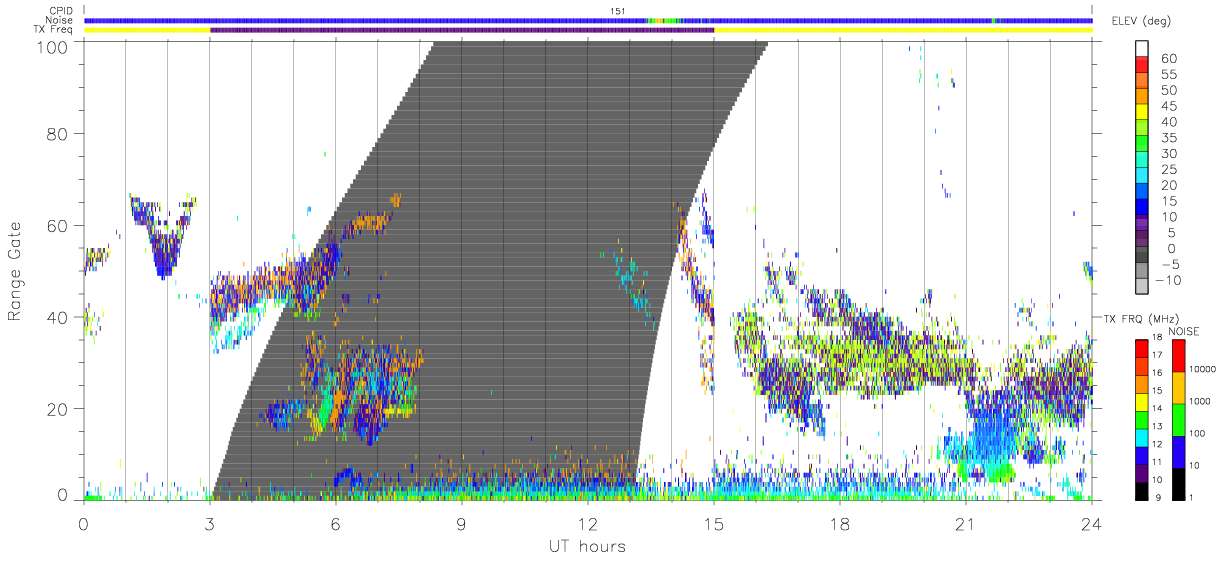The width and height of the screenshot is (1228, 567).
Task: Click the purple segment of the TX Freq bar
Action: 462,30
